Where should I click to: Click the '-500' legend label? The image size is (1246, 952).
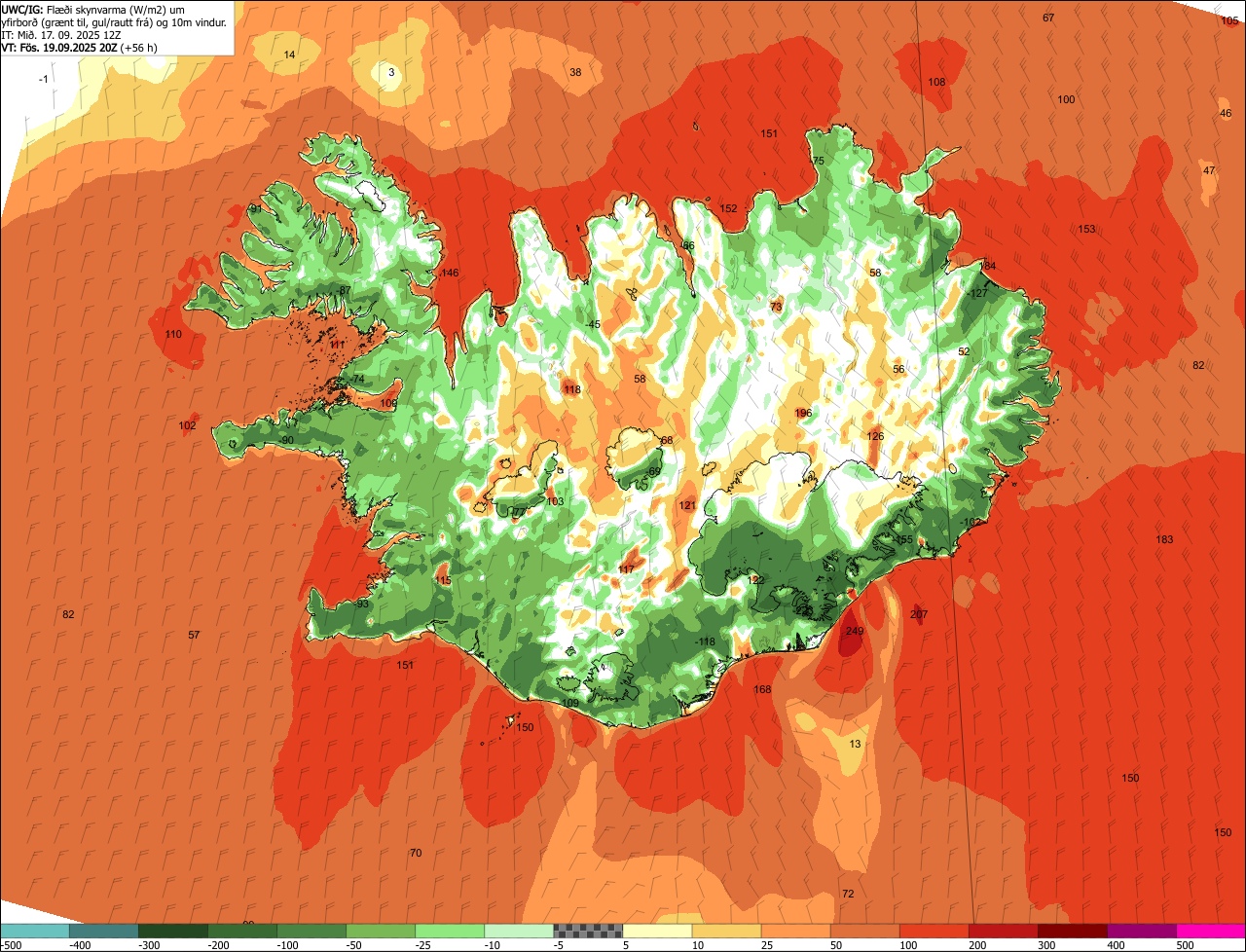click(x=11, y=944)
